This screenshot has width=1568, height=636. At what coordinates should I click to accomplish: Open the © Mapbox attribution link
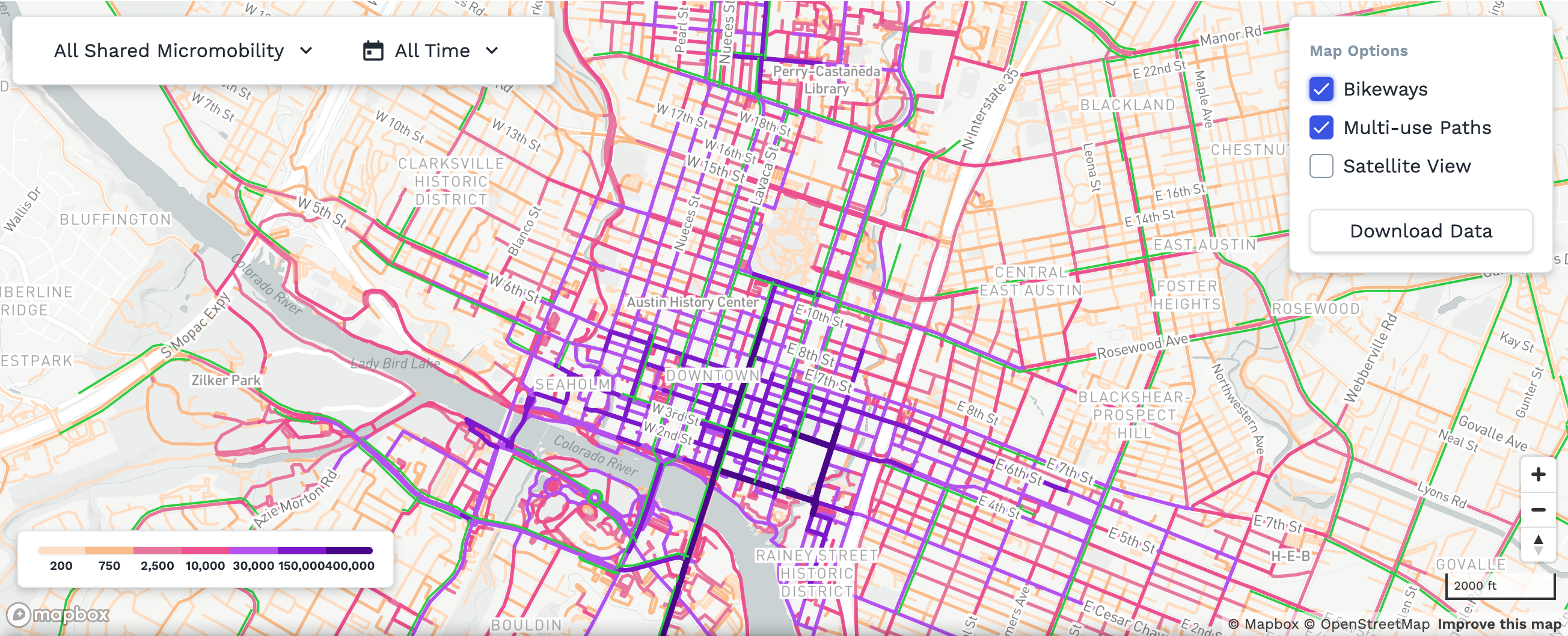(x=1263, y=624)
